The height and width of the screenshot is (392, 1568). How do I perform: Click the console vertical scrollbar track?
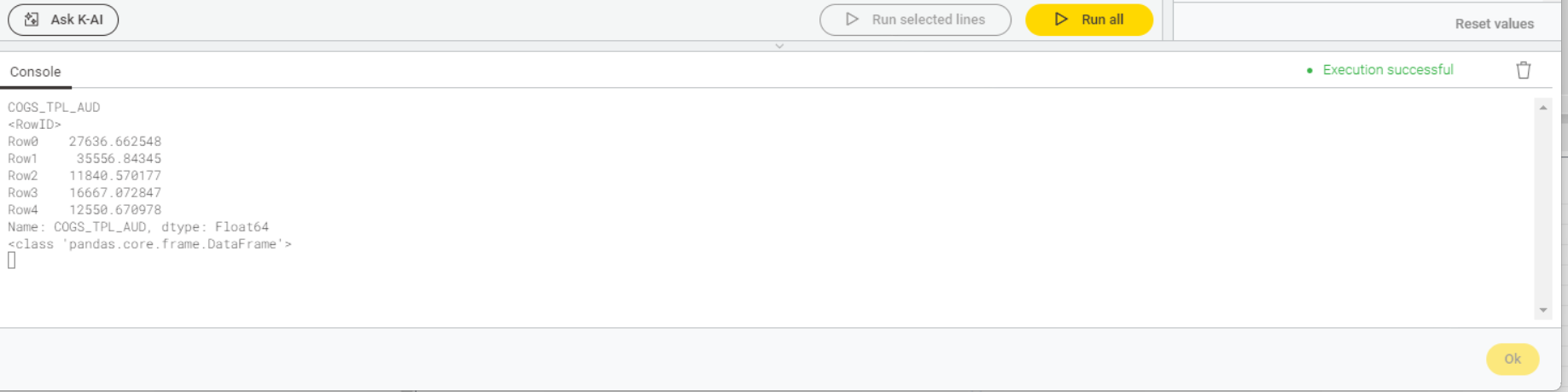pyautogui.click(x=1542, y=209)
